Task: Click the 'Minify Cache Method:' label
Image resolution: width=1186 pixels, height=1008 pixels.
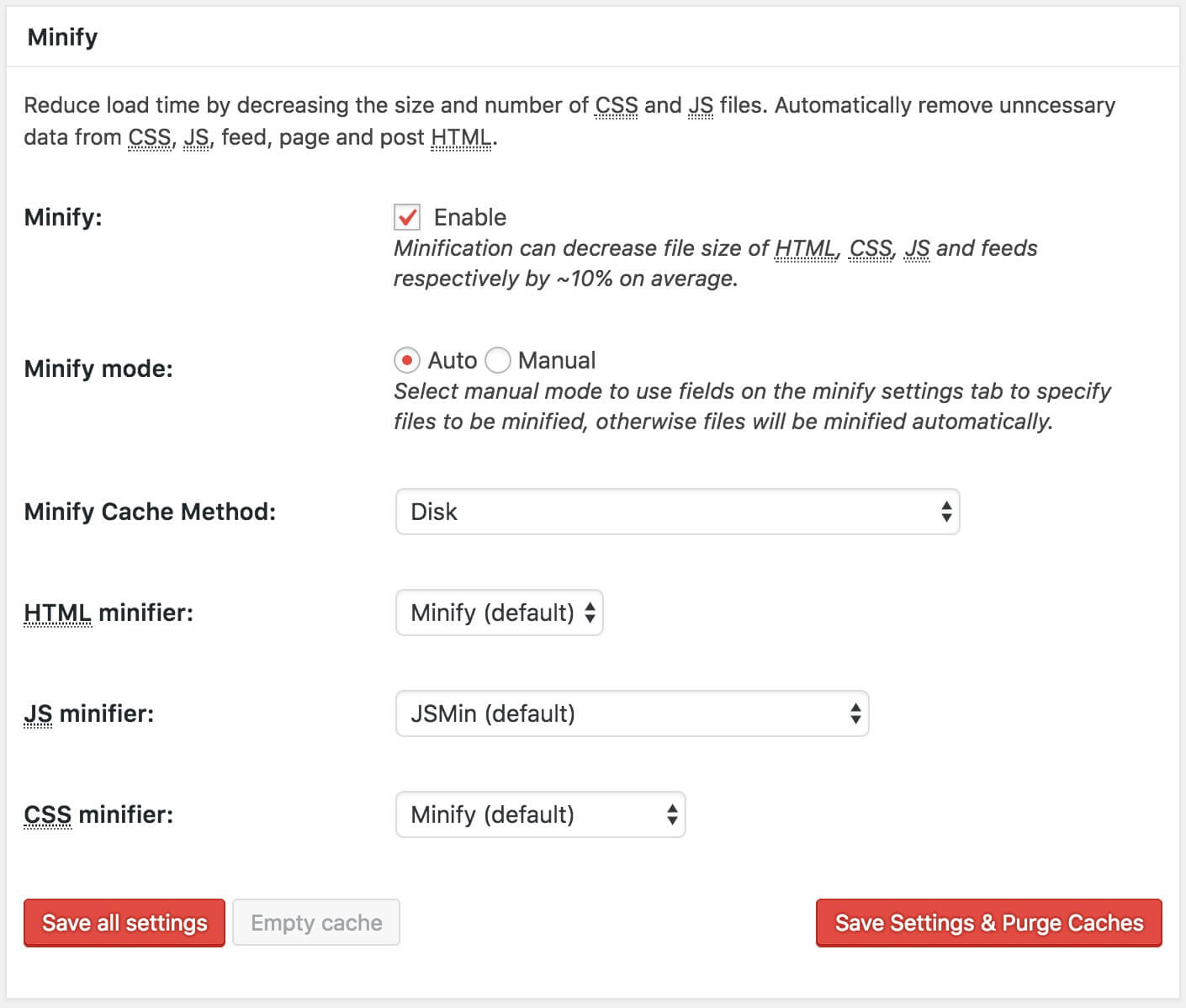Action: tap(150, 512)
